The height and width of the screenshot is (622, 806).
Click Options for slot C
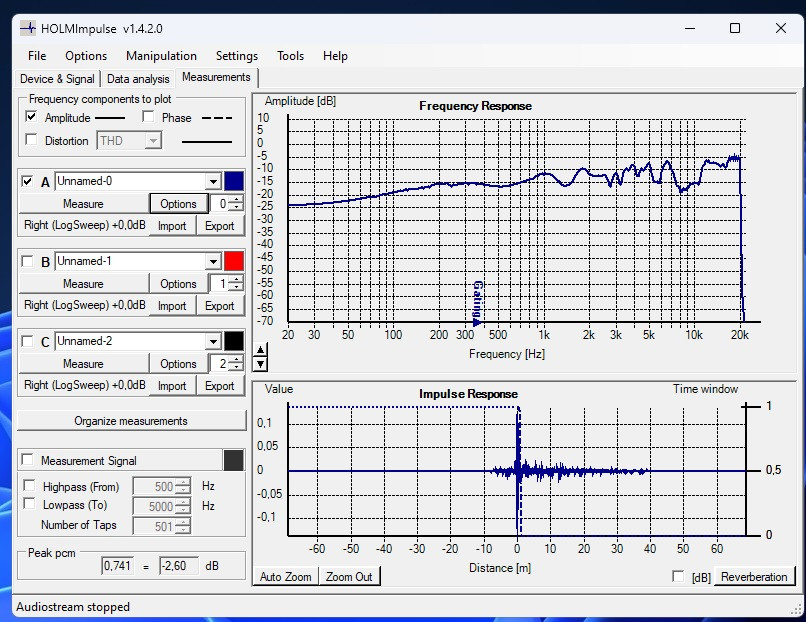pyautogui.click(x=178, y=363)
